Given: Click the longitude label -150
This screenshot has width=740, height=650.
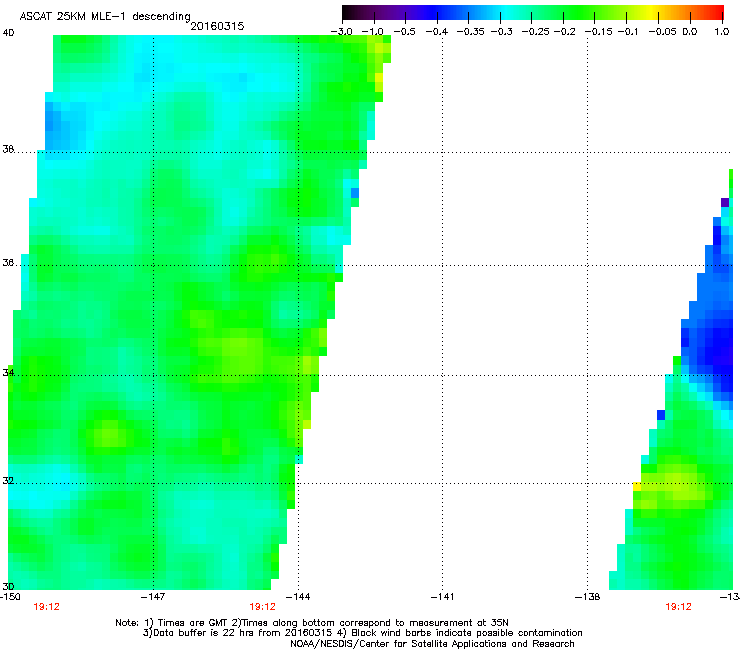Looking at the screenshot, I should (10, 597).
